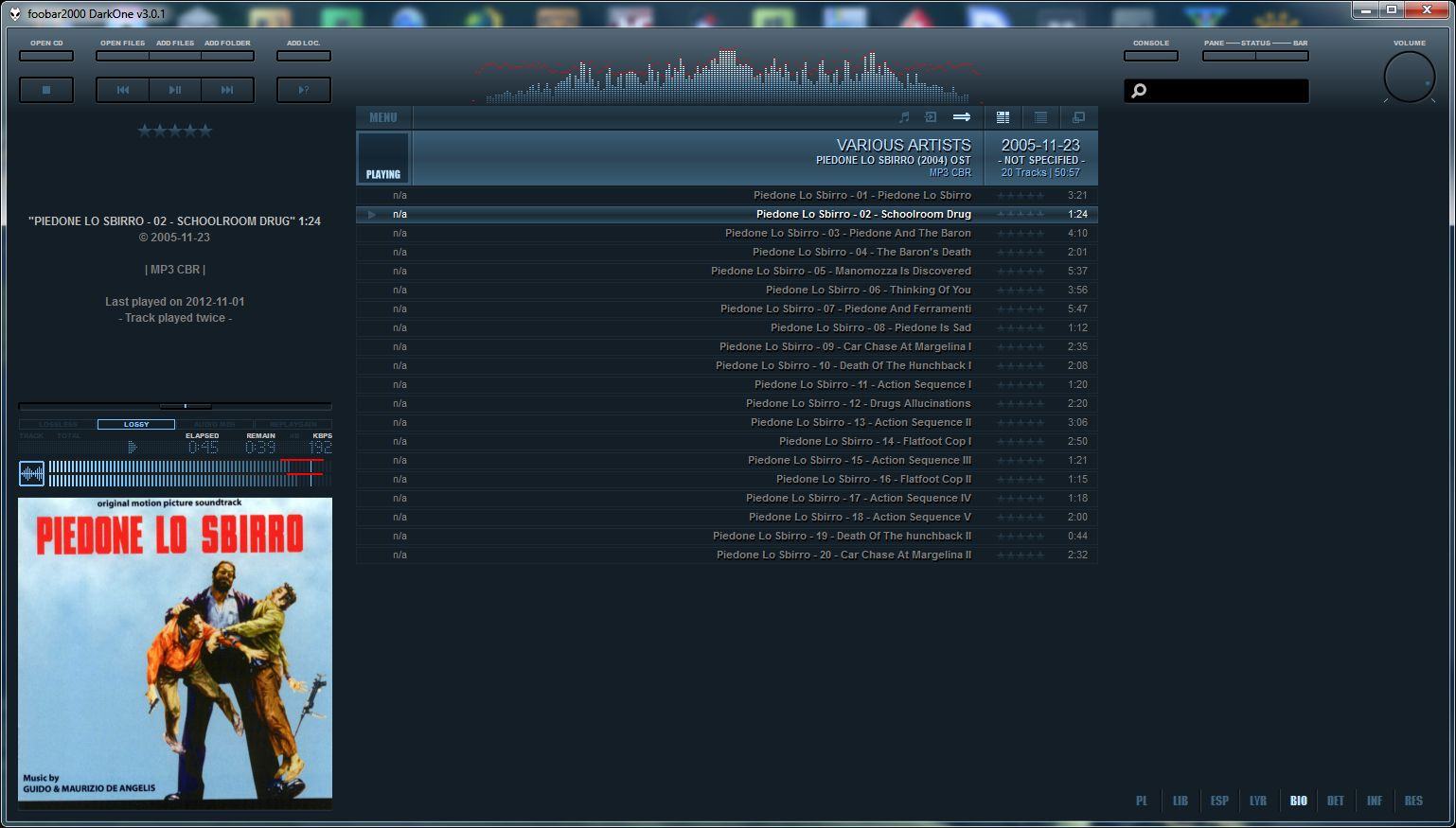The width and height of the screenshot is (1456, 828).
Task: Click the search magnifier icon
Action: tap(1139, 91)
